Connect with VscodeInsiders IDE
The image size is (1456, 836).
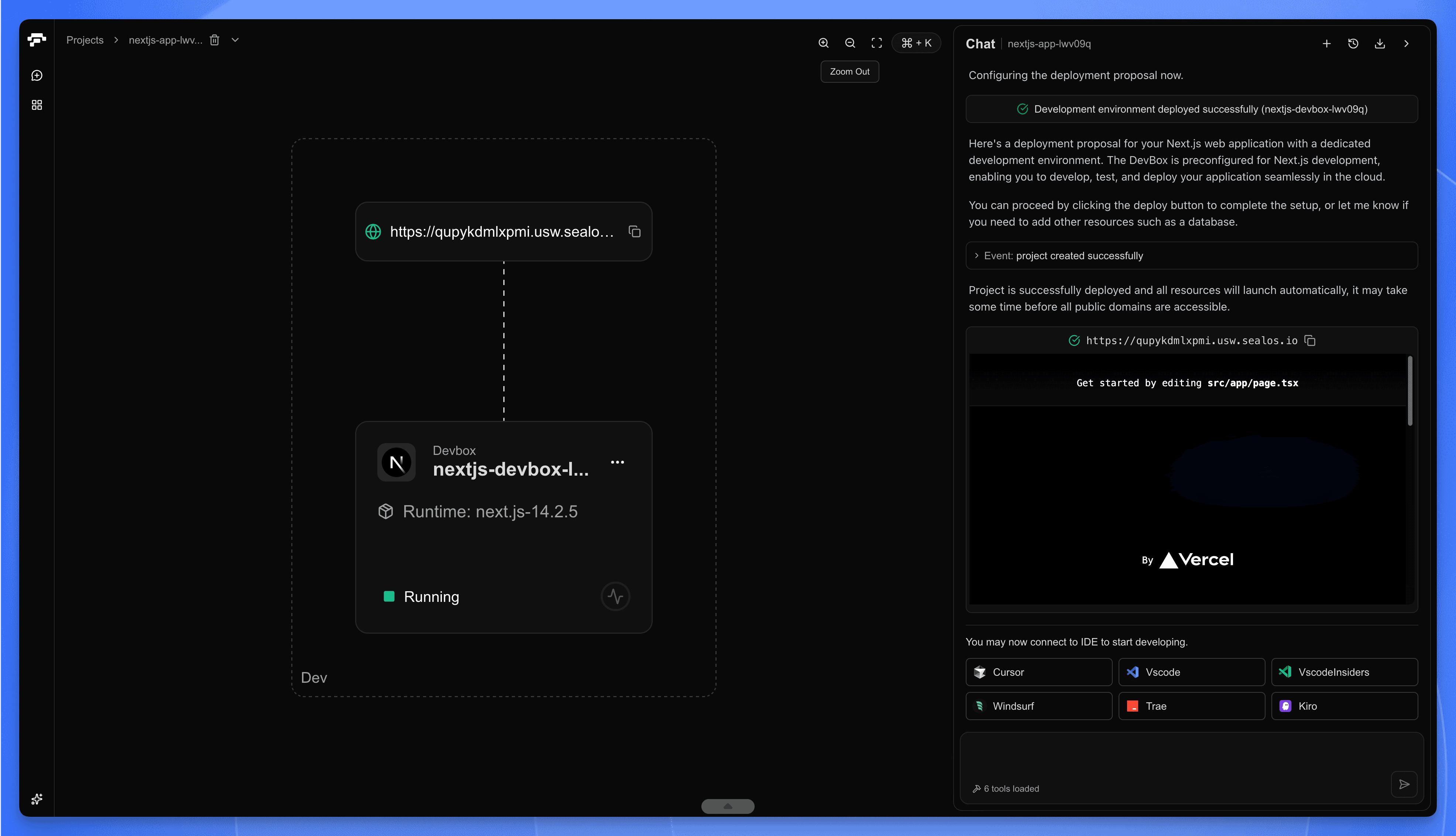pos(1344,672)
